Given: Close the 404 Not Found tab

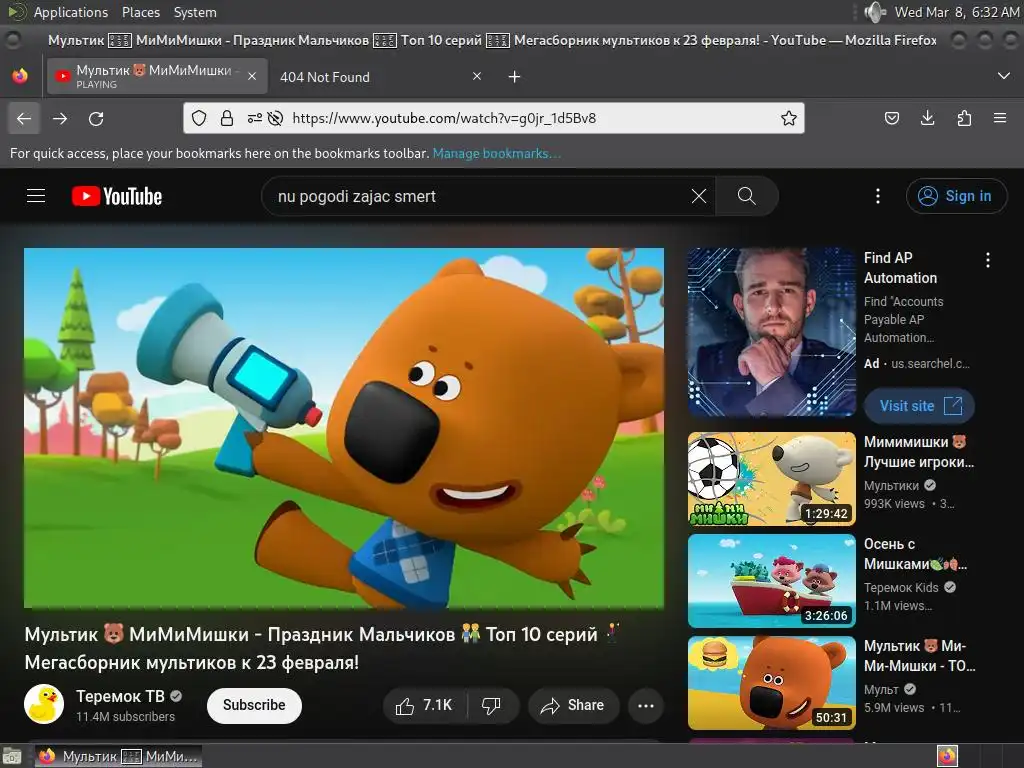Looking at the screenshot, I should pos(477,76).
